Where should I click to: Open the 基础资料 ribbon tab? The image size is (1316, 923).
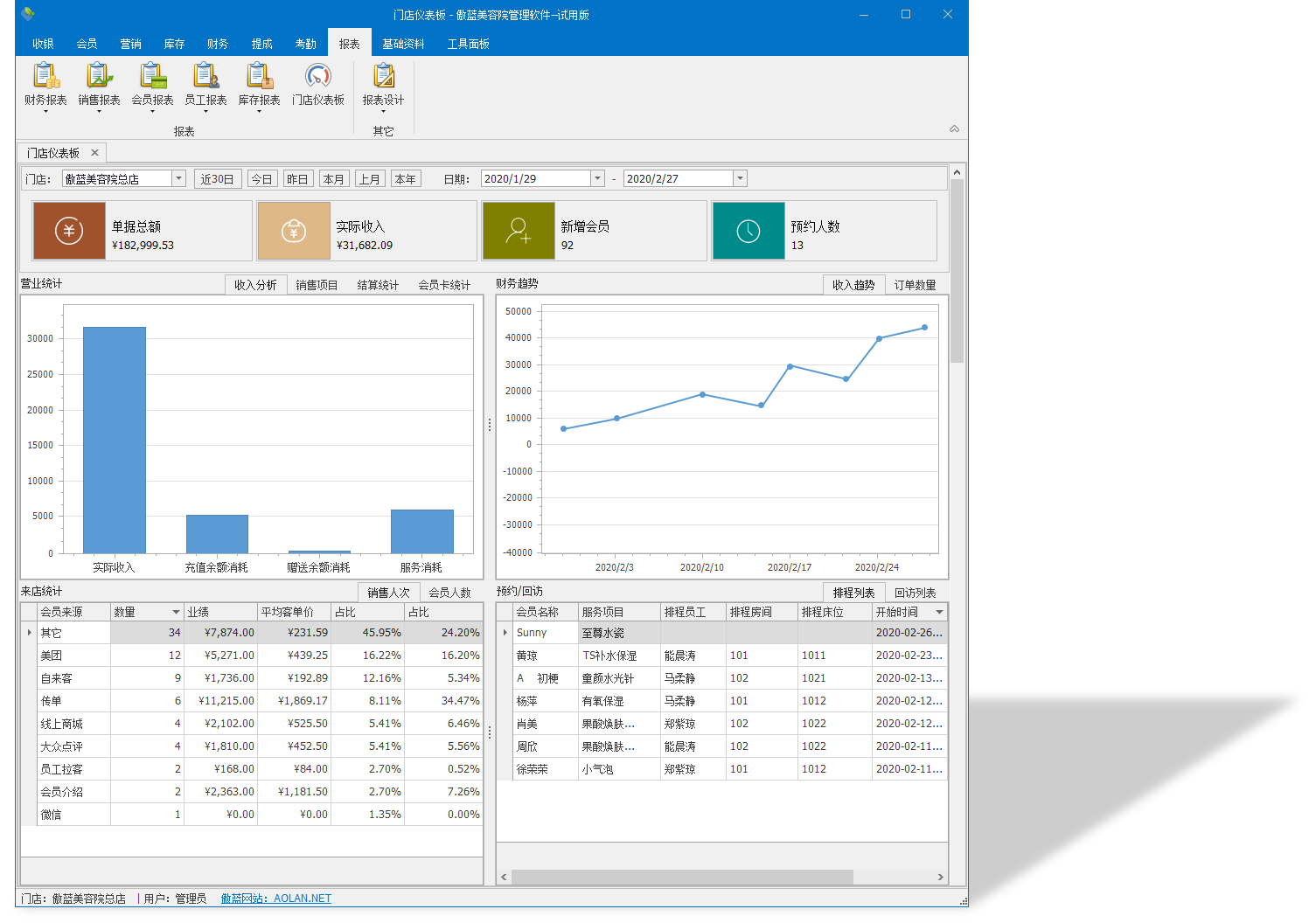point(403,44)
